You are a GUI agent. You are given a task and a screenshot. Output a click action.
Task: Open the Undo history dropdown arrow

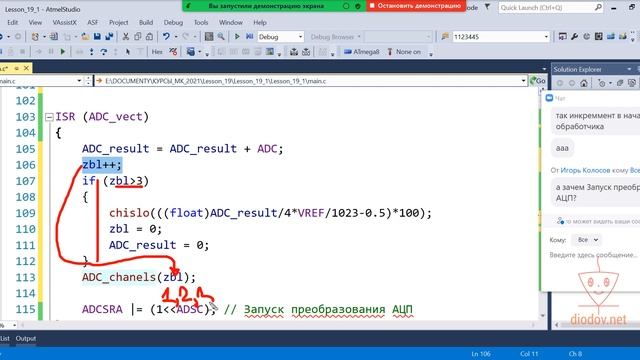[176, 37]
